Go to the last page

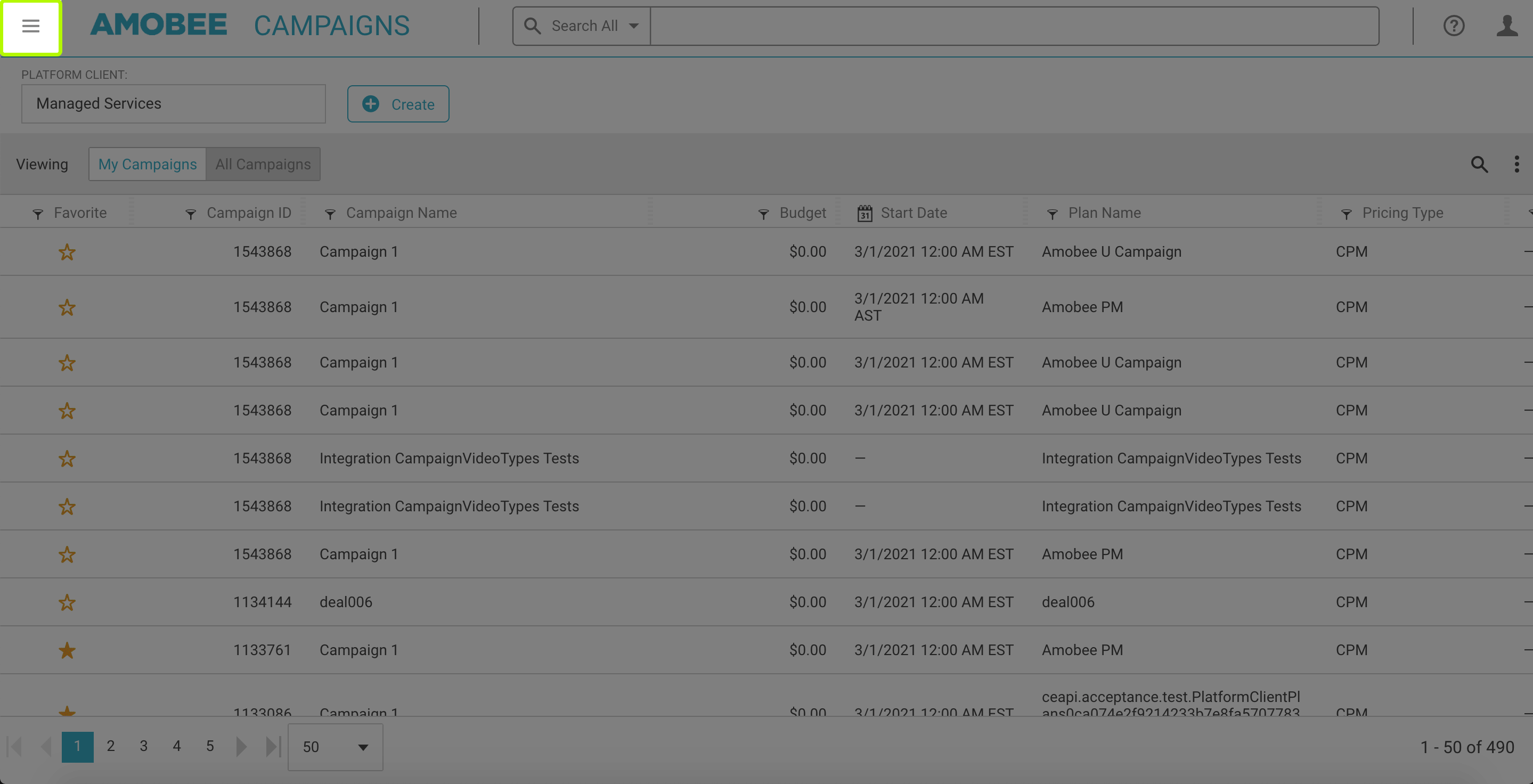(273, 747)
